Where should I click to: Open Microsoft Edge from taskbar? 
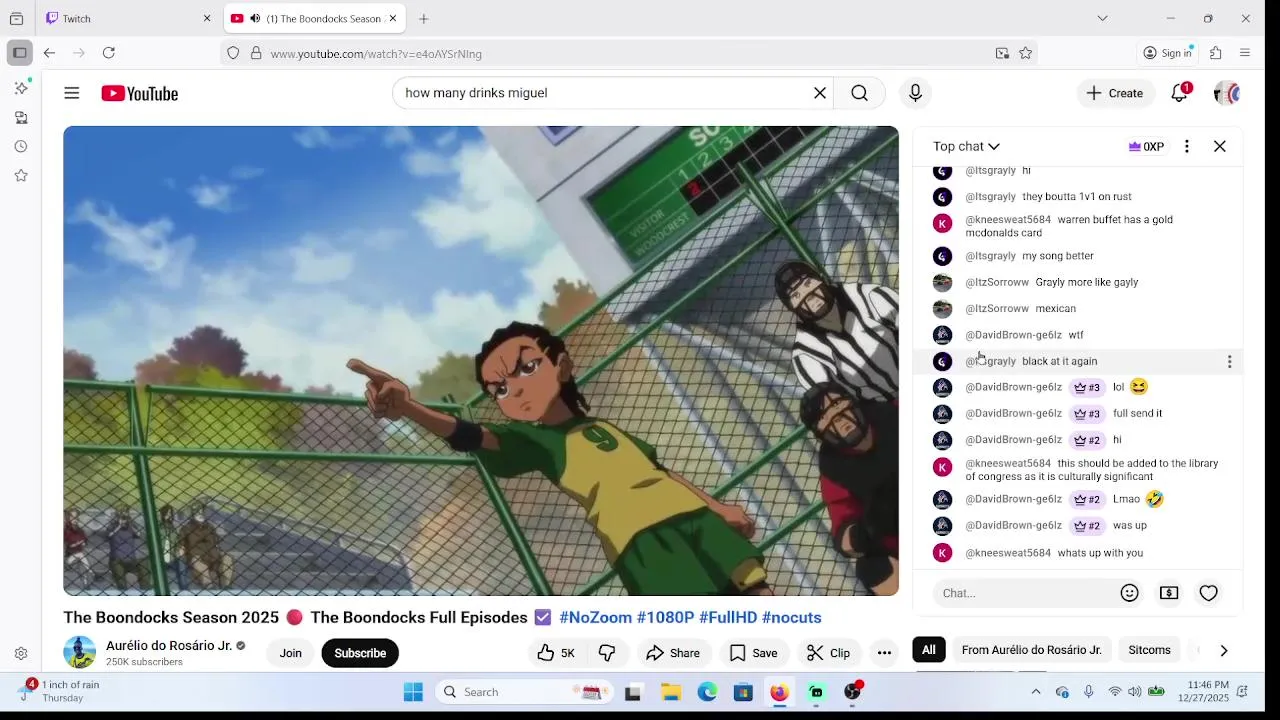707,692
